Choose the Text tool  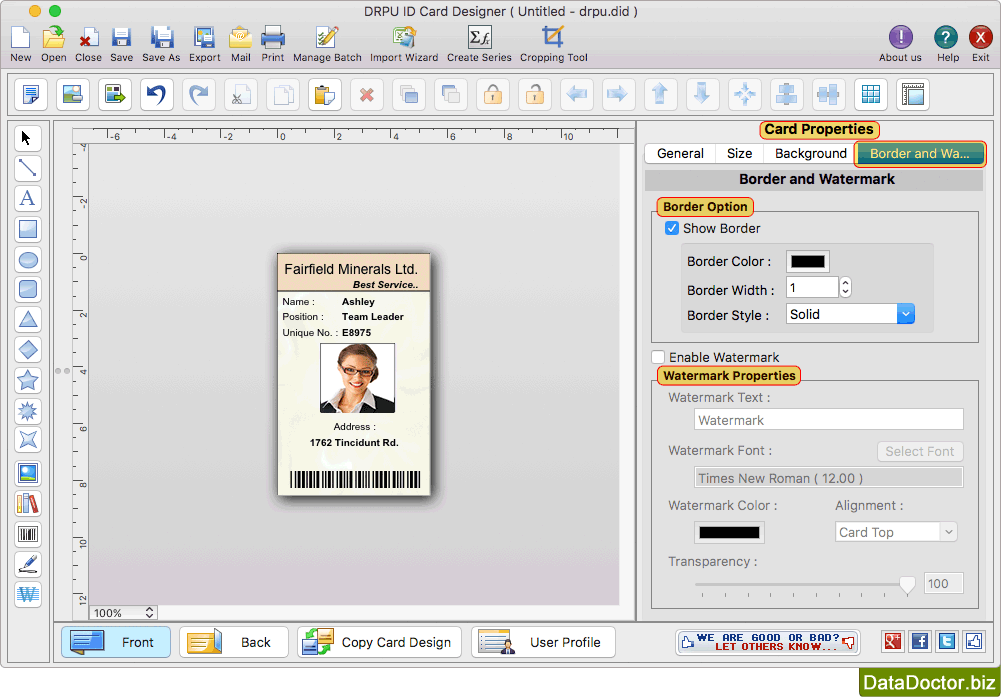click(27, 199)
